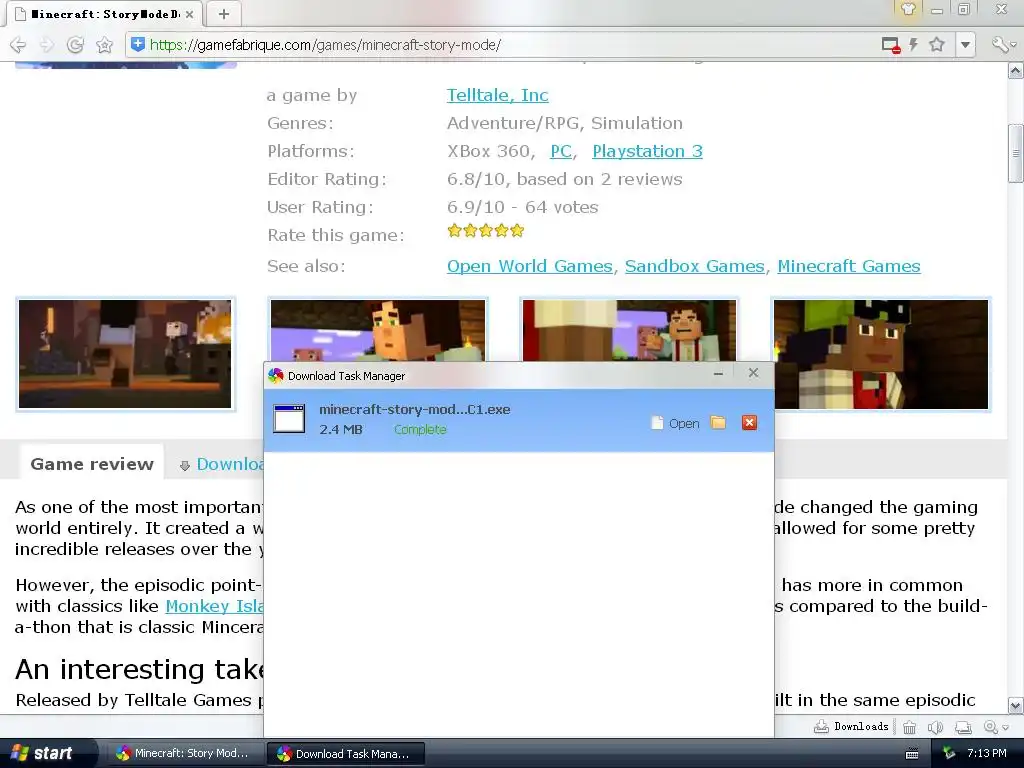Select the Minecraft: Story Mode browser tab

click(x=104, y=14)
